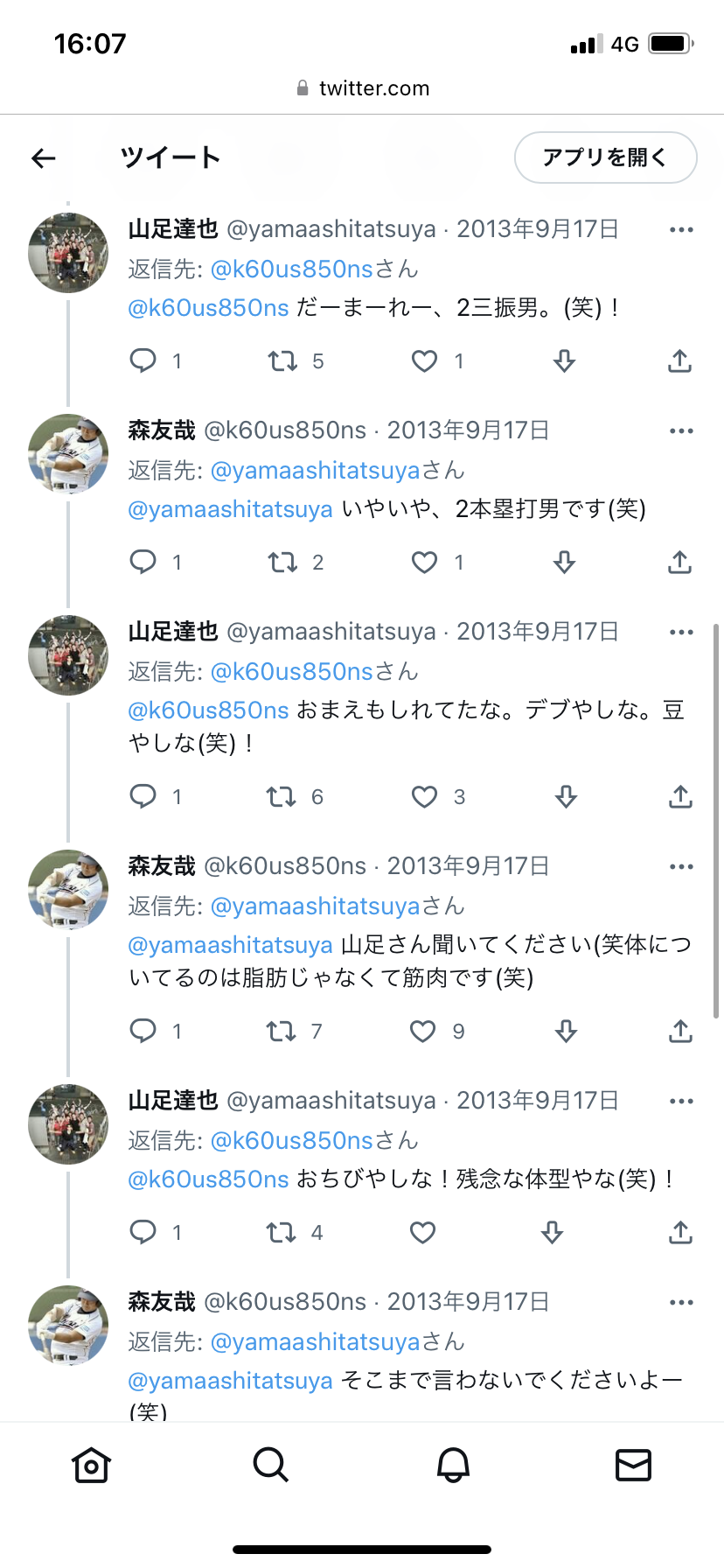Share the 筋肉です tweet
The height and width of the screenshot is (1568, 724).
point(680,1031)
